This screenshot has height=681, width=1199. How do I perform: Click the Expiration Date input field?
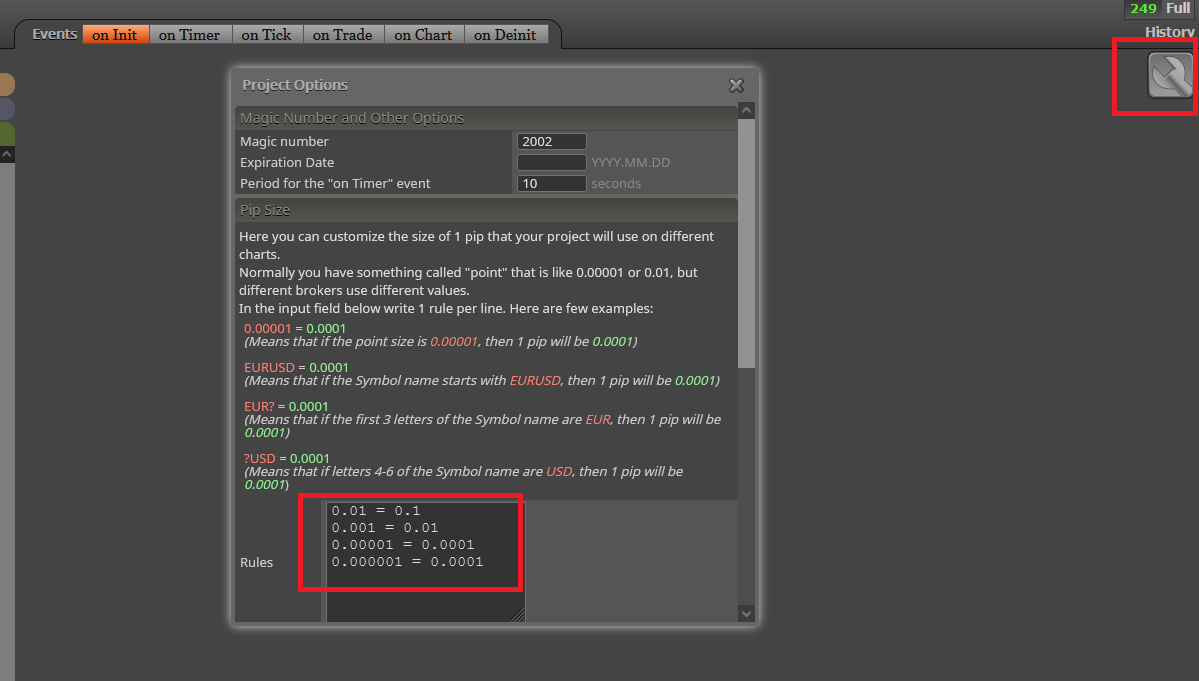tap(551, 162)
